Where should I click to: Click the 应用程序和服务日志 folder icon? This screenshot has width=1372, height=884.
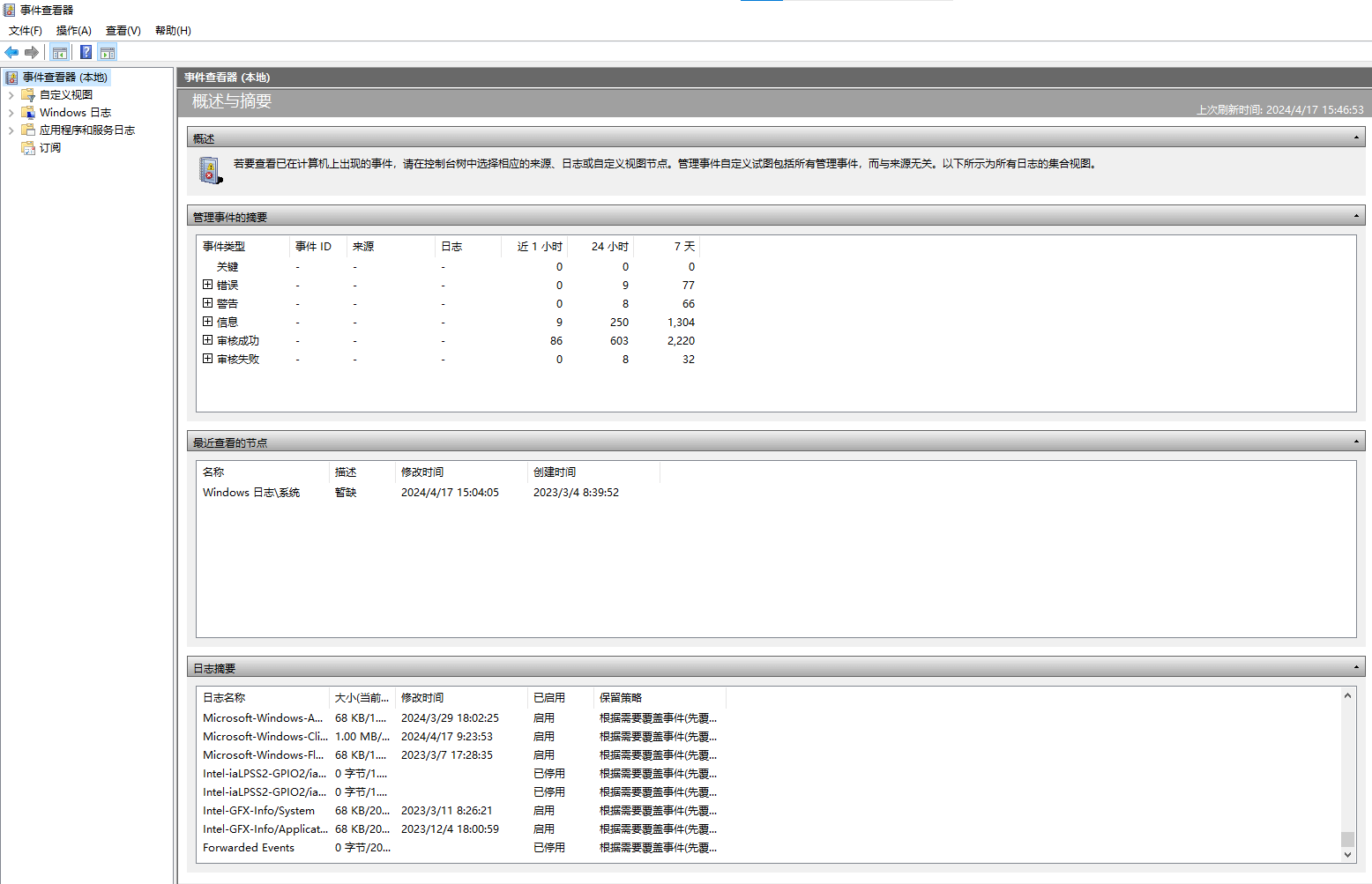(x=28, y=130)
